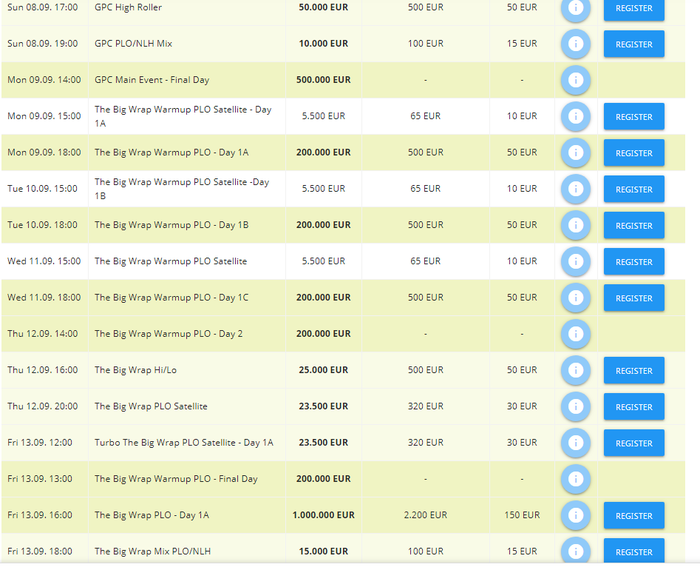Register for Warmup PLO Satellite Day 1A
The height and width of the screenshot is (570, 700).
pos(634,116)
